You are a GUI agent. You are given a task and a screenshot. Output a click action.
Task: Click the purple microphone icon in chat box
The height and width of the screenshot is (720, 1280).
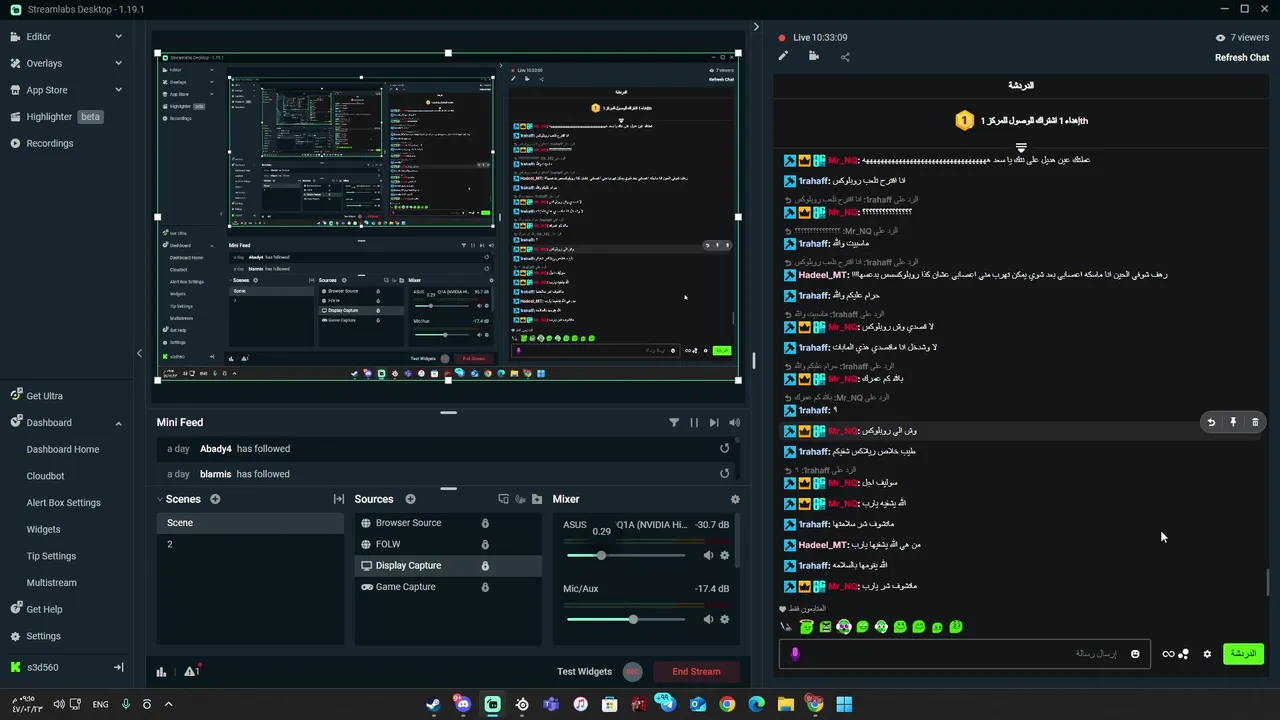click(796, 654)
